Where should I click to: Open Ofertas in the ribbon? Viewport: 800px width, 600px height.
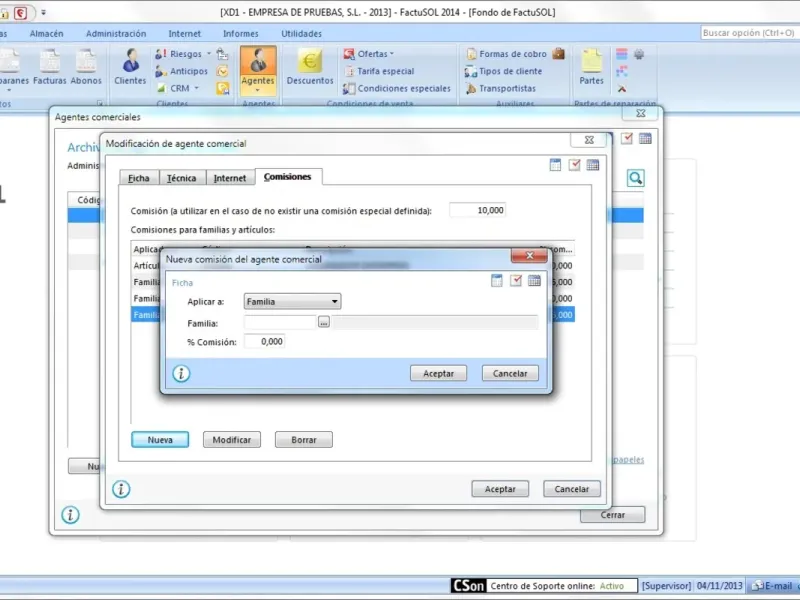tap(368, 54)
